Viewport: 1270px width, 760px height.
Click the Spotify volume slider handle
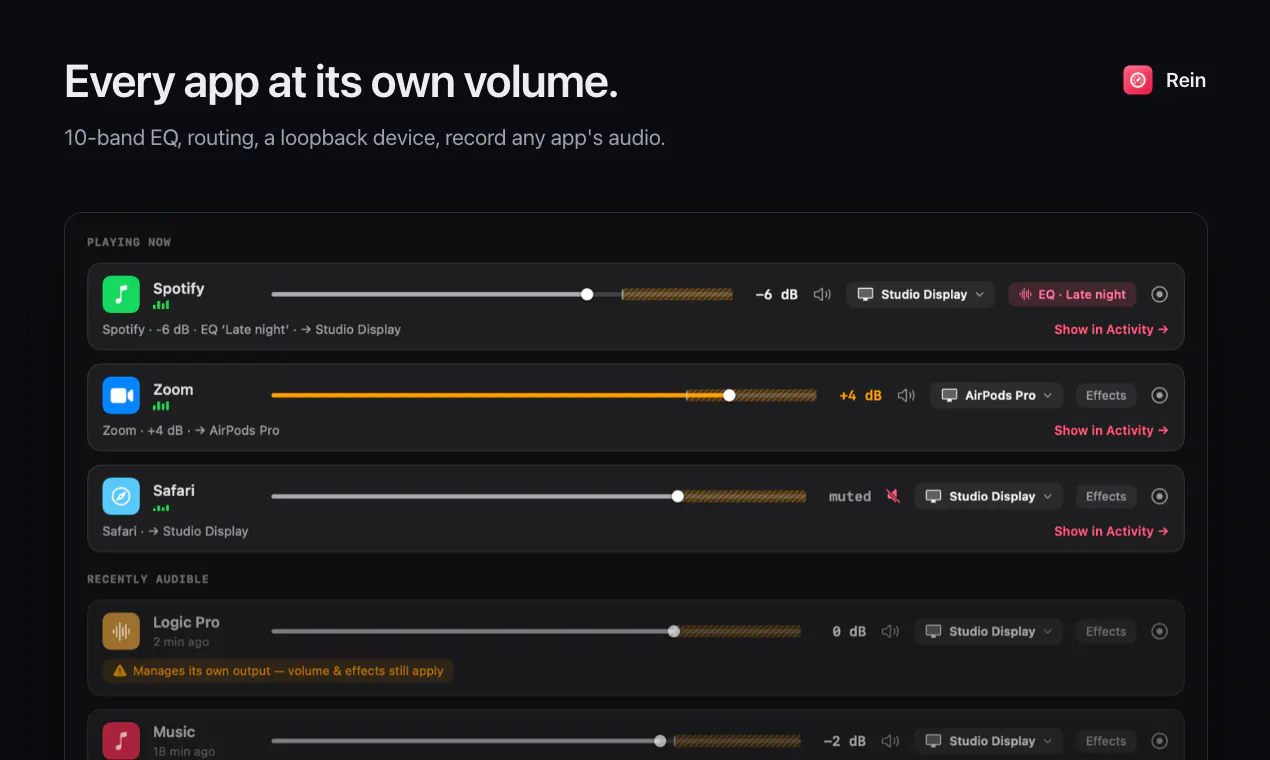tap(587, 294)
